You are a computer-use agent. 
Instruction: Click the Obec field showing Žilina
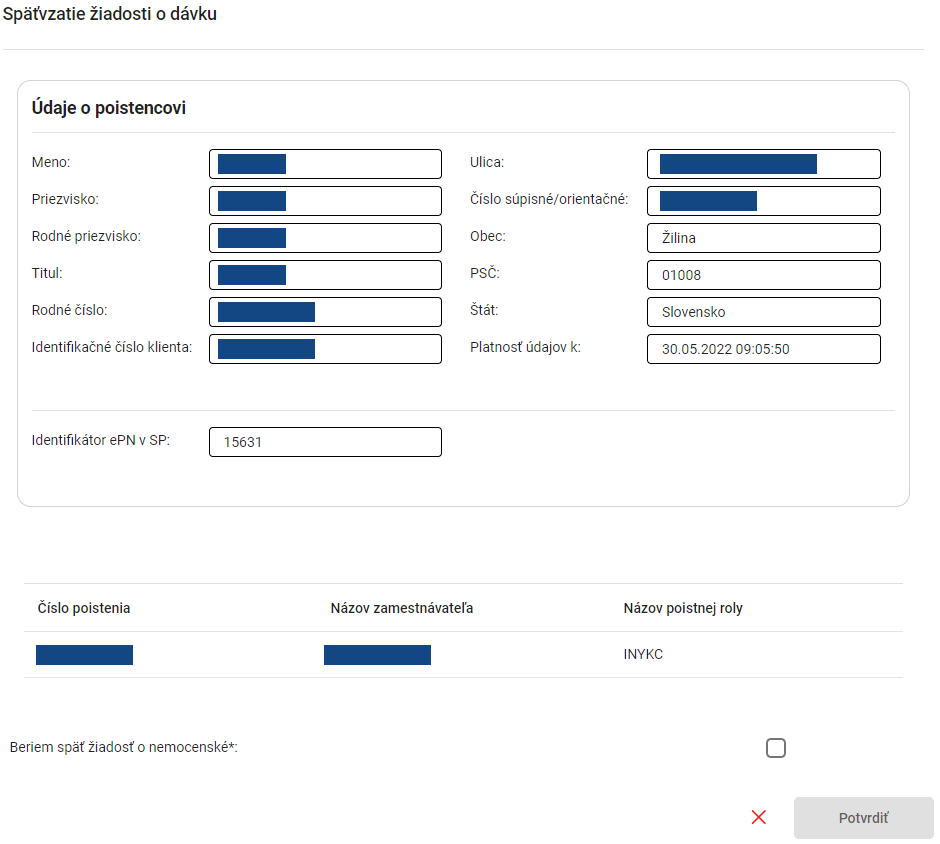pos(764,238)
